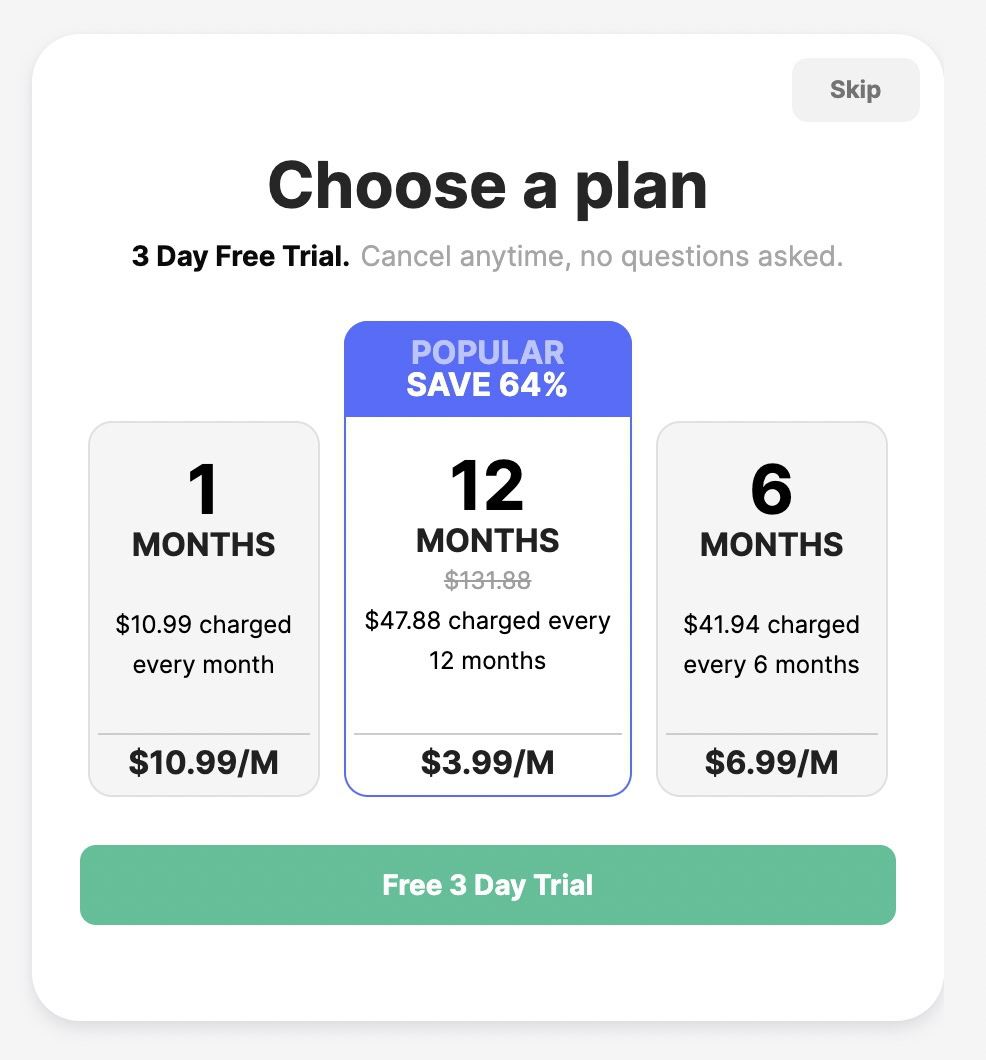Click the $10.99/M price footer
986x1060 pixels.
(x=204, y=763)
